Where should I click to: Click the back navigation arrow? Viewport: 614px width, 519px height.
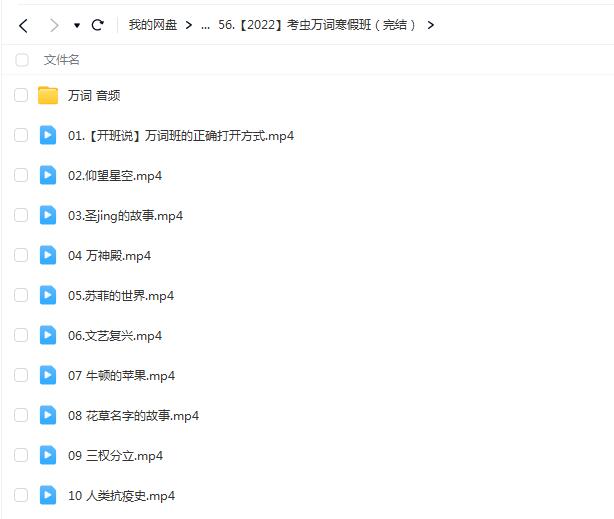pos(24,25)
